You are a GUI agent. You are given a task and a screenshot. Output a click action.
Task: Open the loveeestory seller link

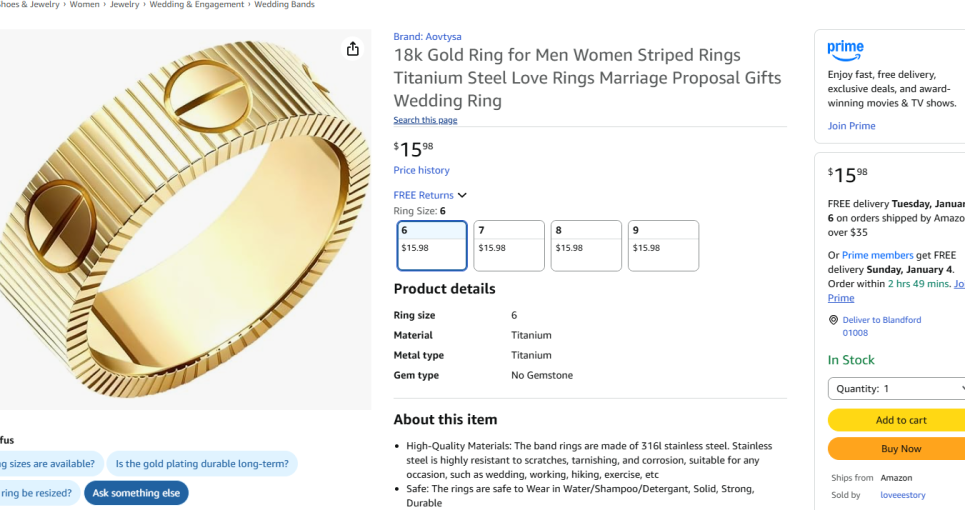pos(902,495)
